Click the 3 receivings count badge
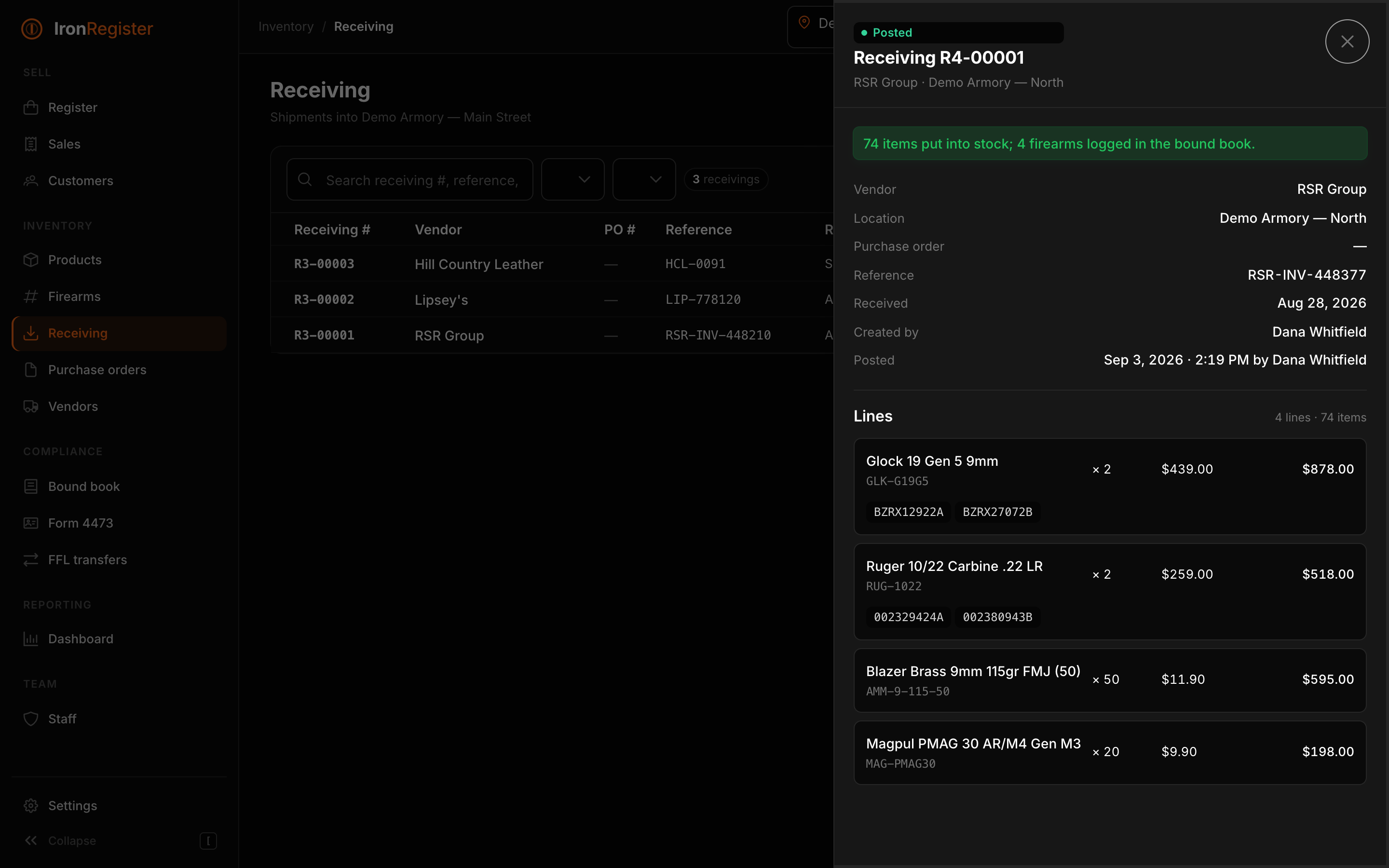The image size is (1389, 868). tap(725, 180)
